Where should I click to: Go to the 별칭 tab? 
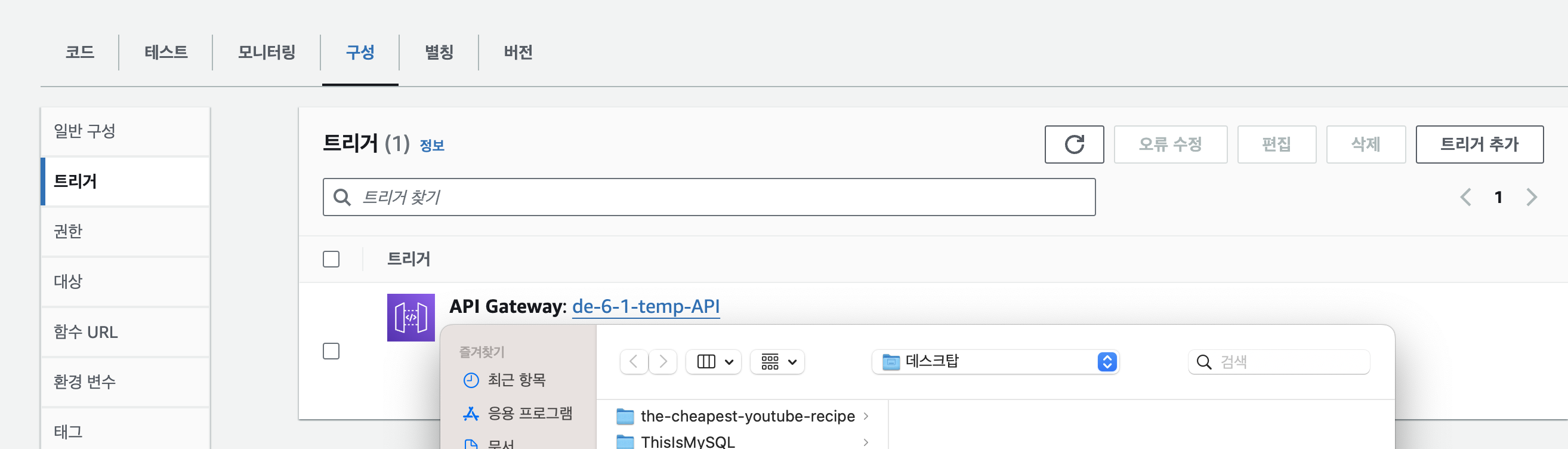coord(439,53)
